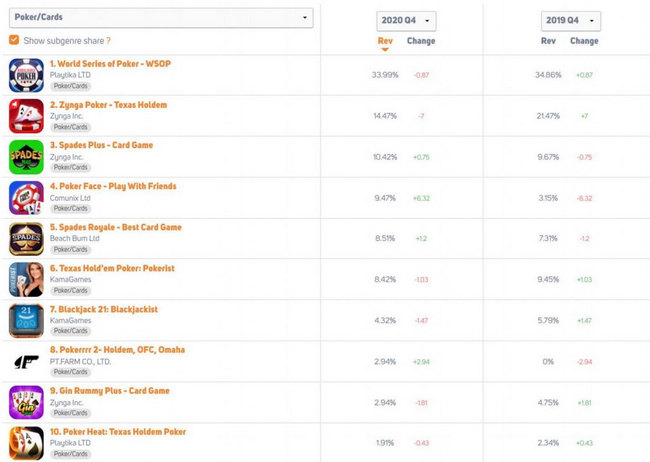The width and height of the screenshot is (650, 462).
Task: Click the 21.47% revenue value
Action: point(548,116)
